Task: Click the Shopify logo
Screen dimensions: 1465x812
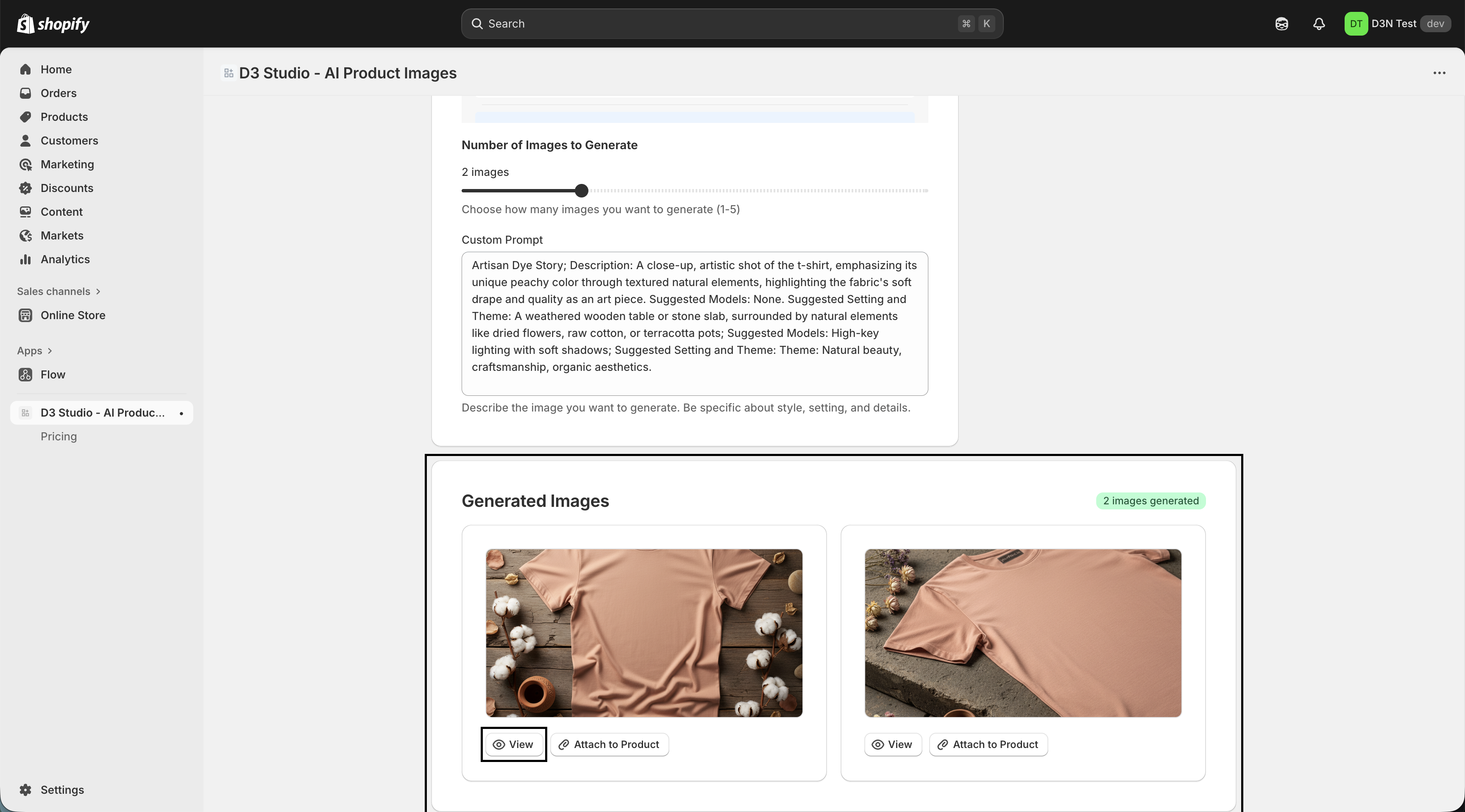Action: click(x=53, y=24)
